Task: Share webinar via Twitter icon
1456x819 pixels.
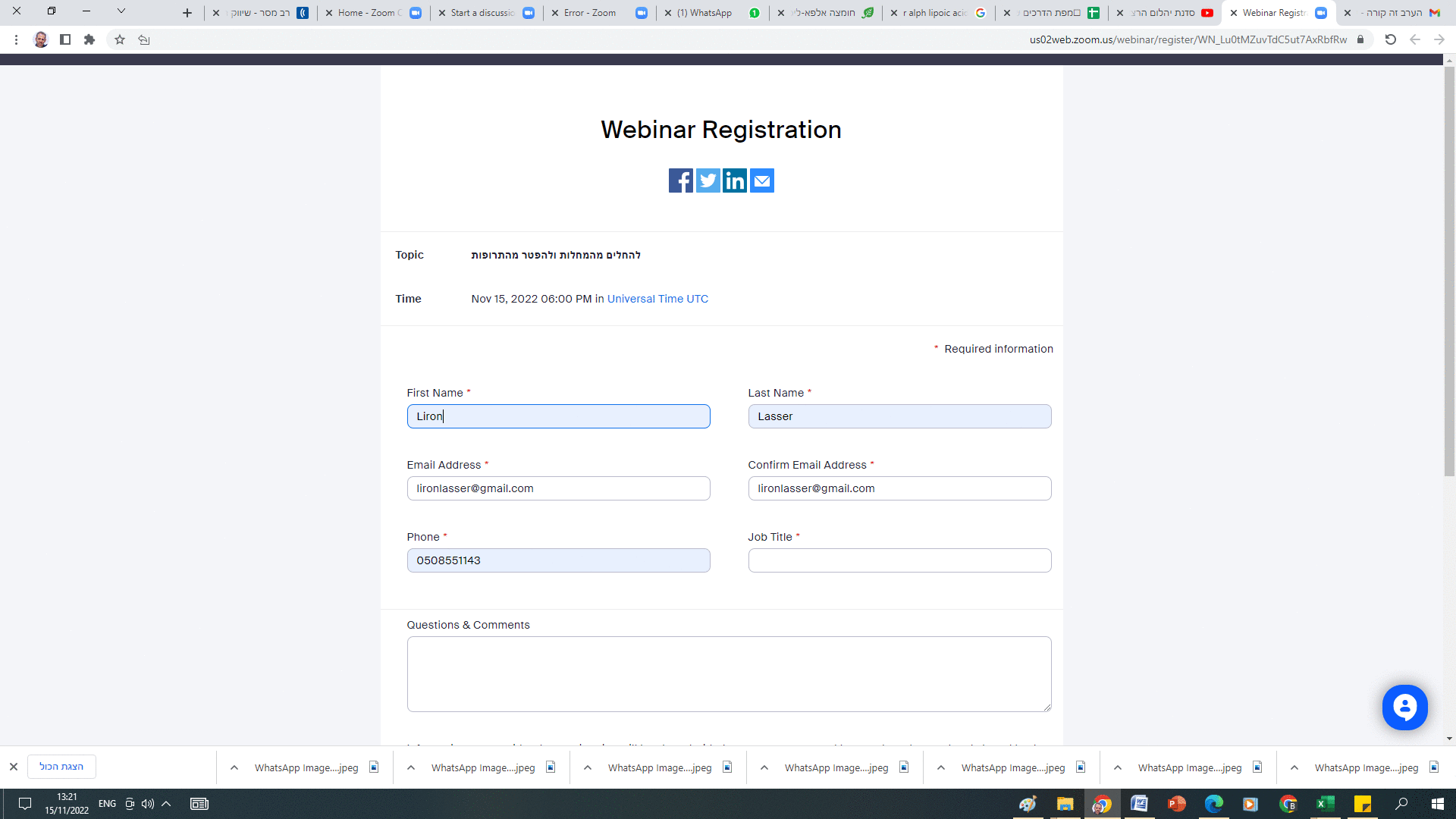Action: [x=708, y=180]
